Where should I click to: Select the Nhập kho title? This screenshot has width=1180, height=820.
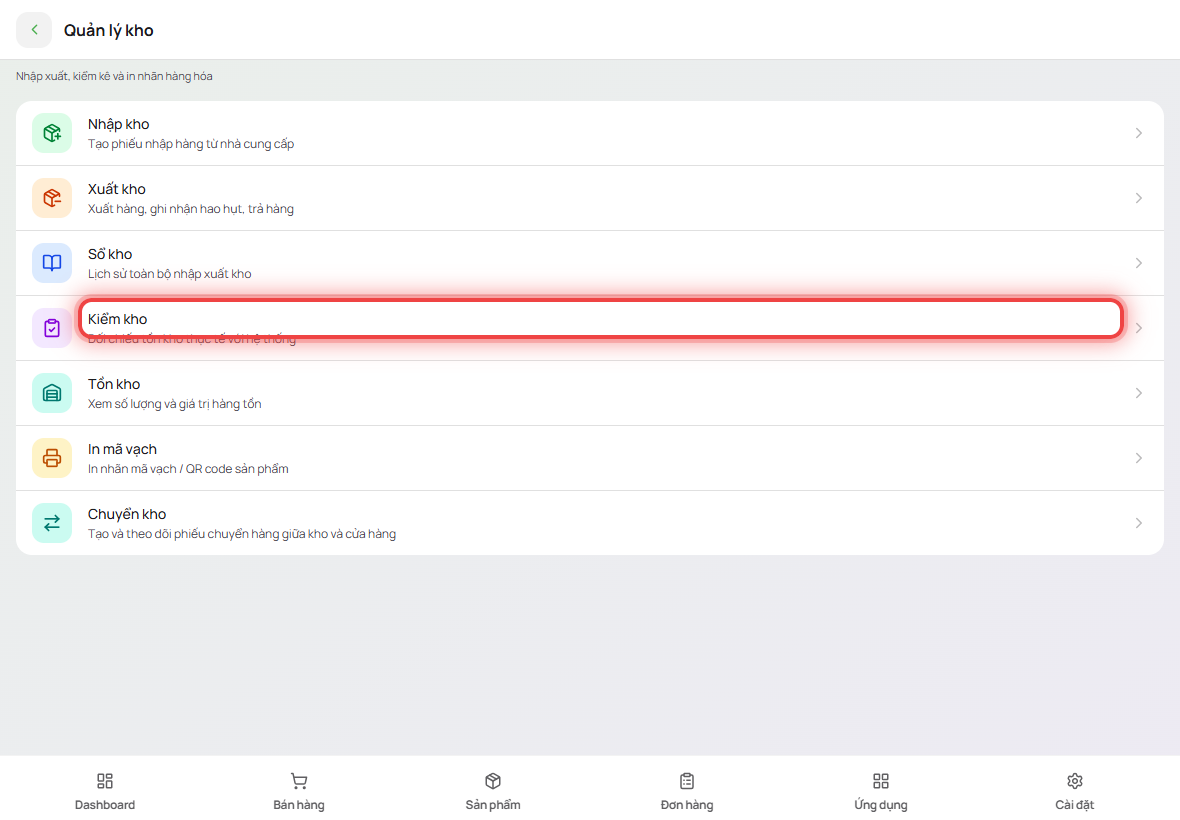point(119,124)
